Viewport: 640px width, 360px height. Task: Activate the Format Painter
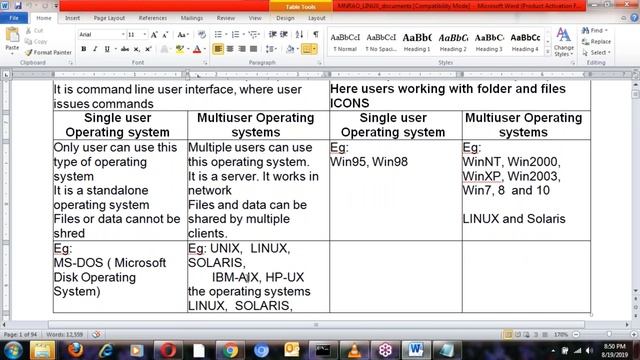[x=48, y=52]
